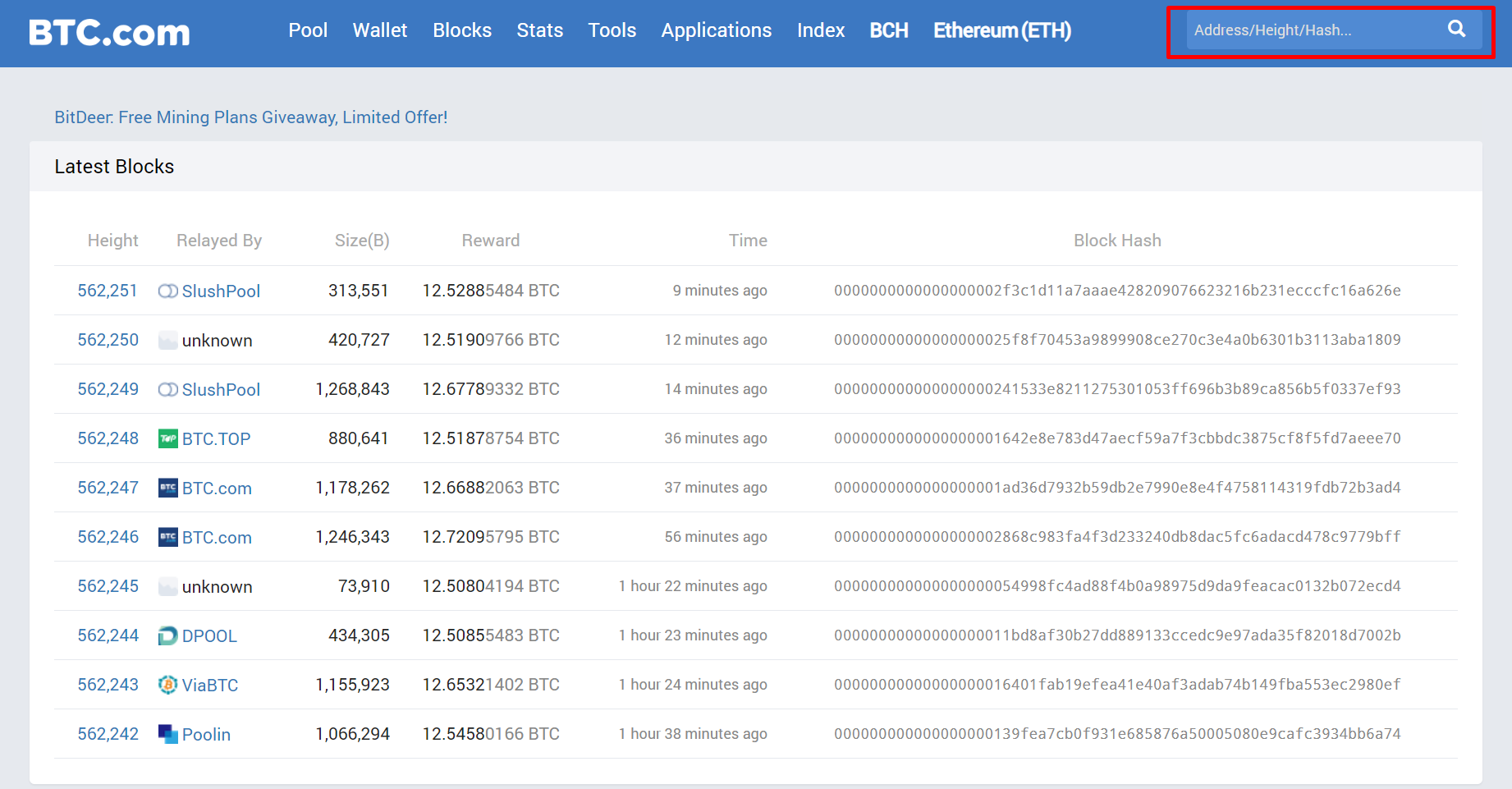The height and width of the screenshot is (789, 1512).
Task: Click block hash ending in aba1809
Action: 1117,340
